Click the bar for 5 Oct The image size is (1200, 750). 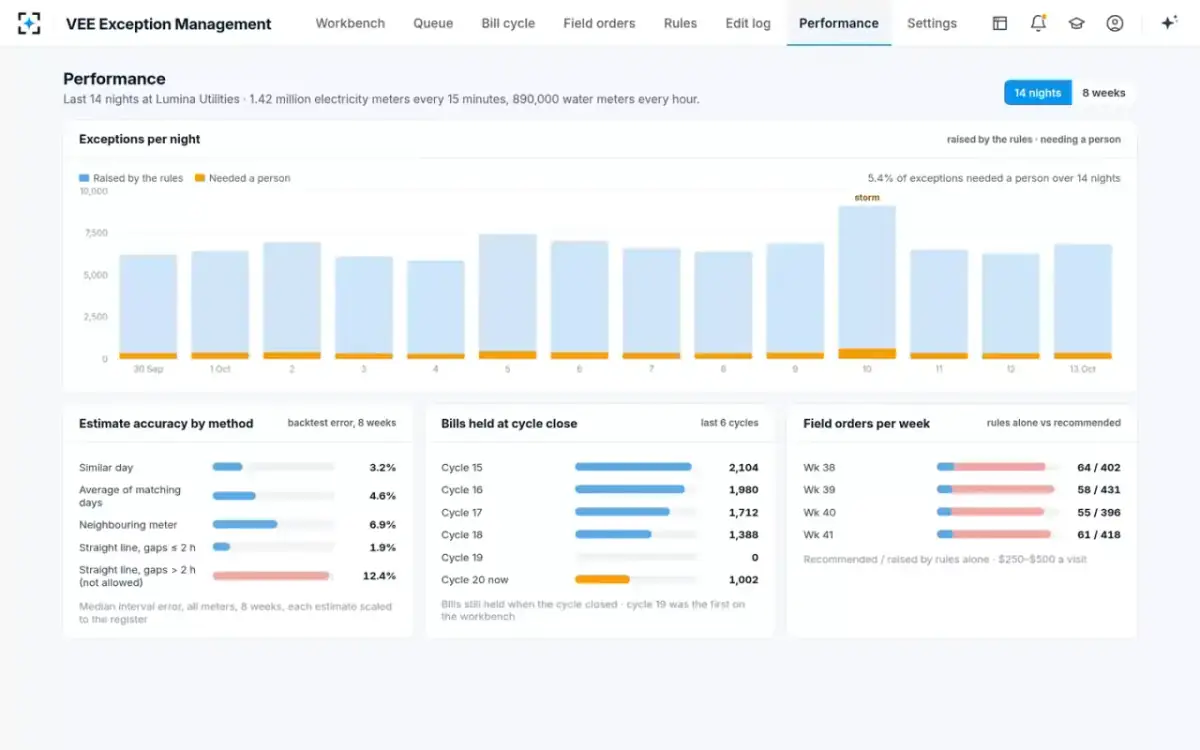[x=507, y=296]
